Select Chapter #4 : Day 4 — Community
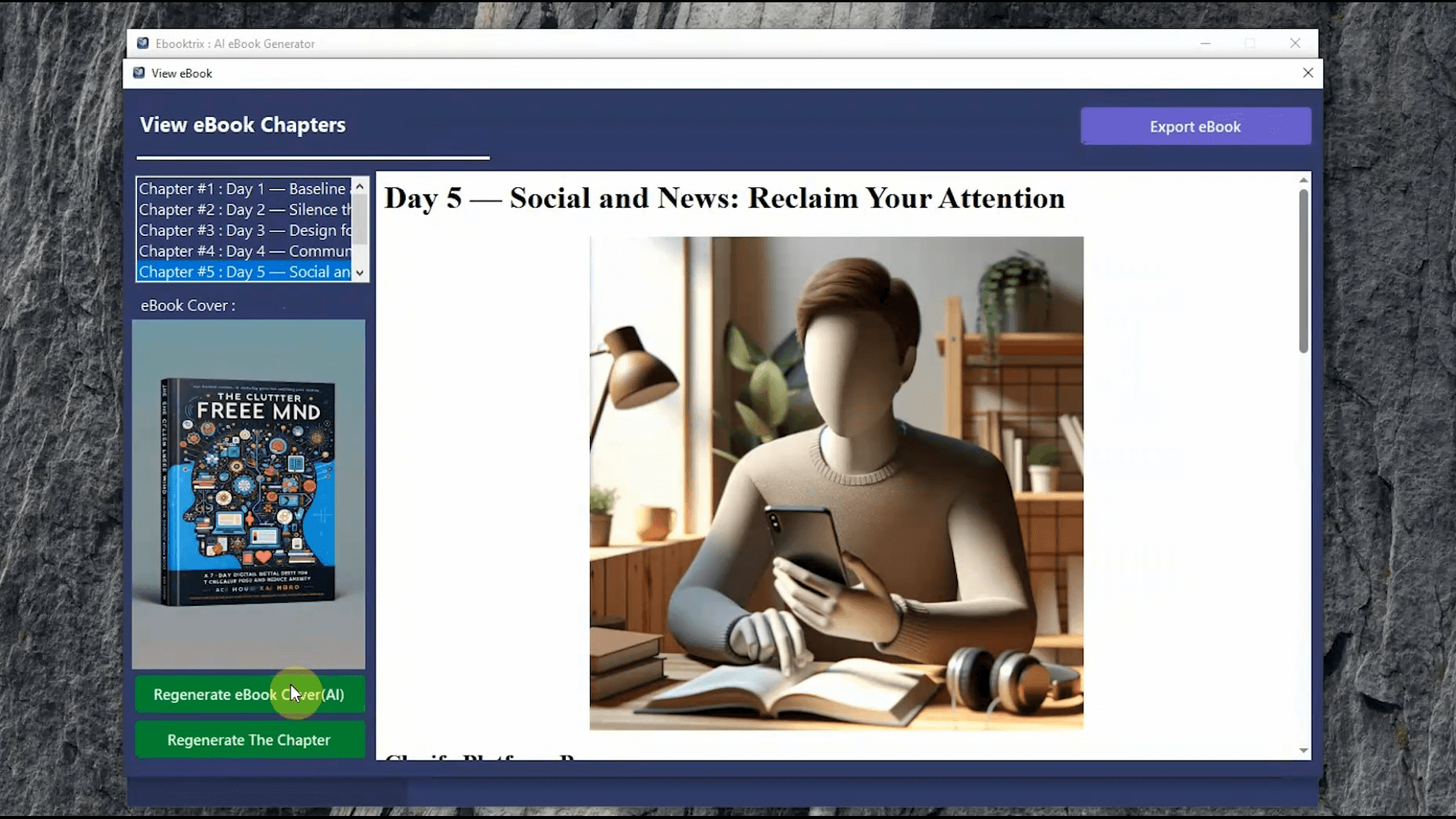The height and width of the screenshot is (819, 1456). (235, 251)
